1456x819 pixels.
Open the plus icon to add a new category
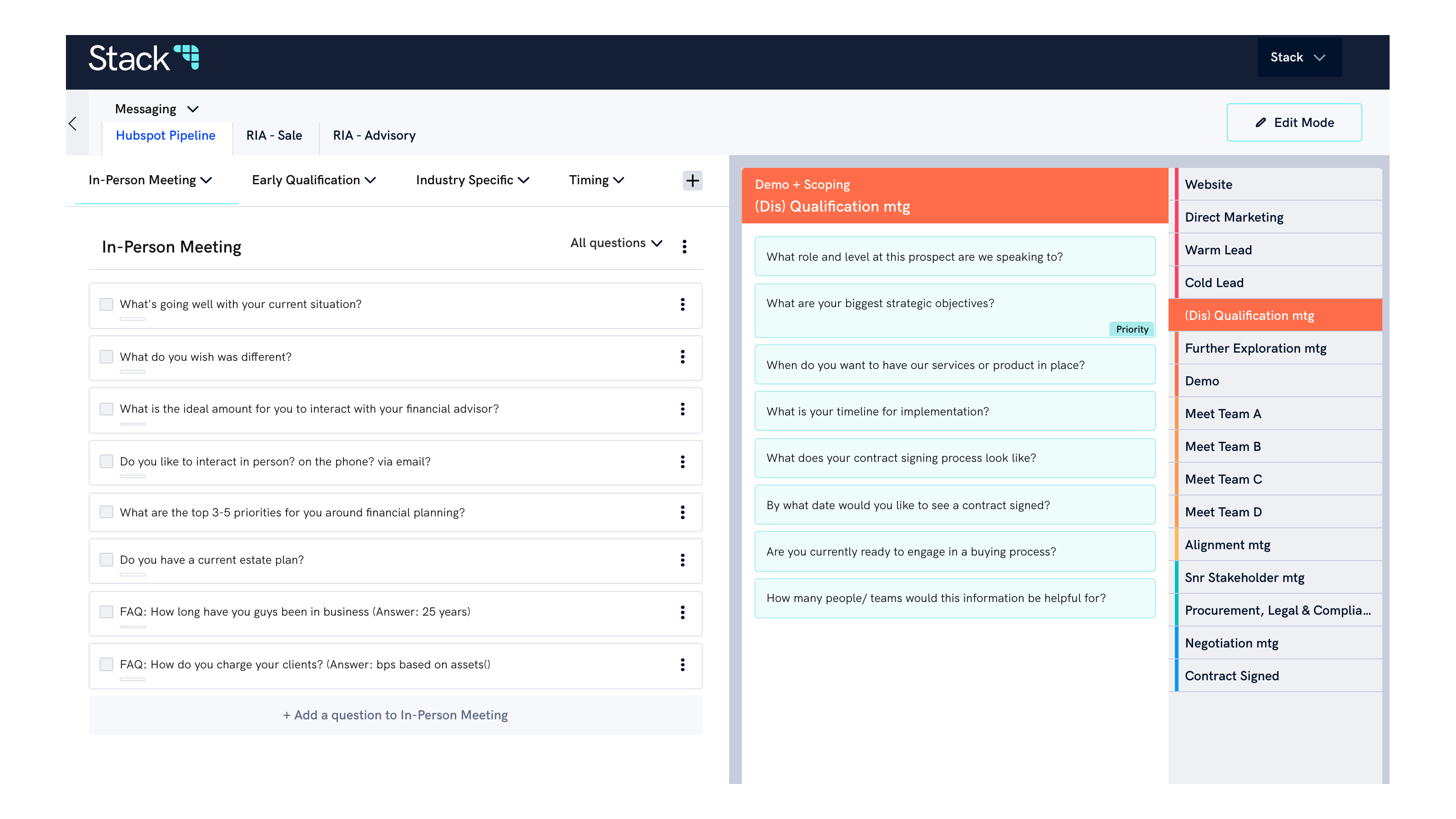(692, 180)
